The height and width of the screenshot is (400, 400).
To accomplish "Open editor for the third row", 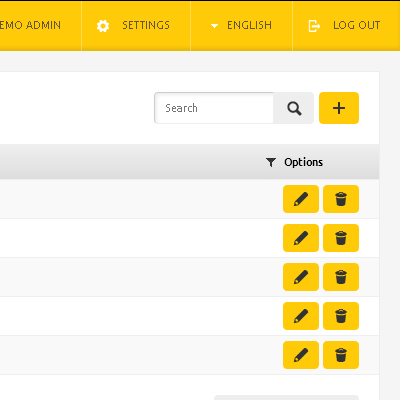I will pos(301,277).
